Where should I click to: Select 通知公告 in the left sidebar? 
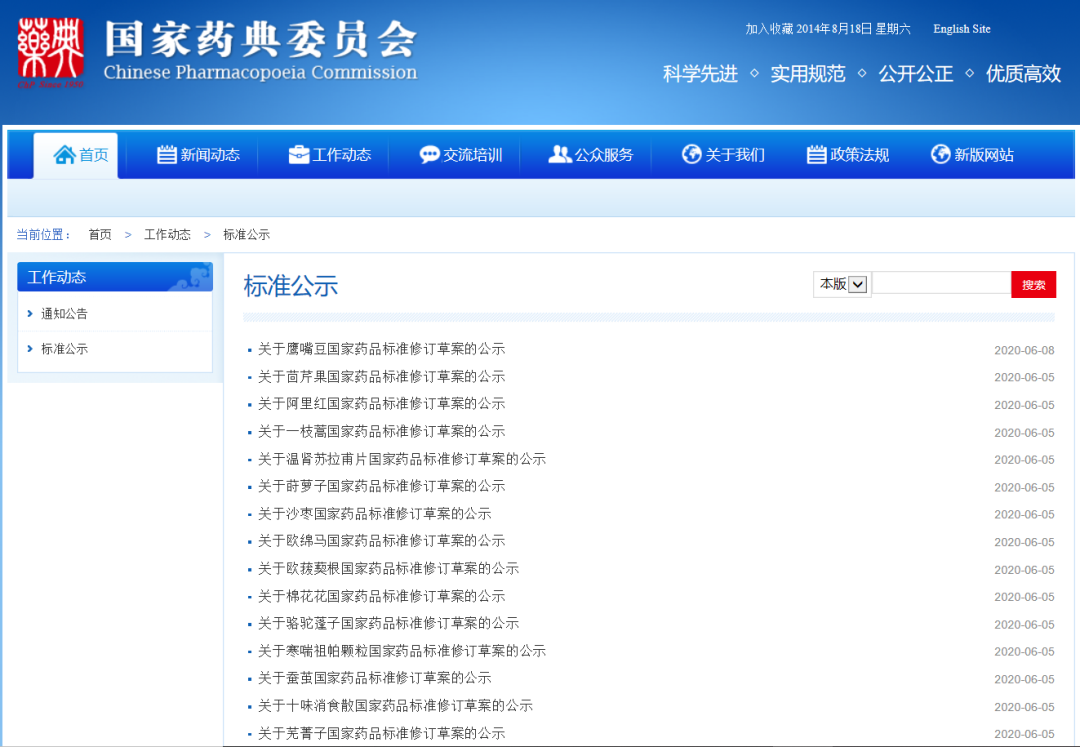coord(64,314)
